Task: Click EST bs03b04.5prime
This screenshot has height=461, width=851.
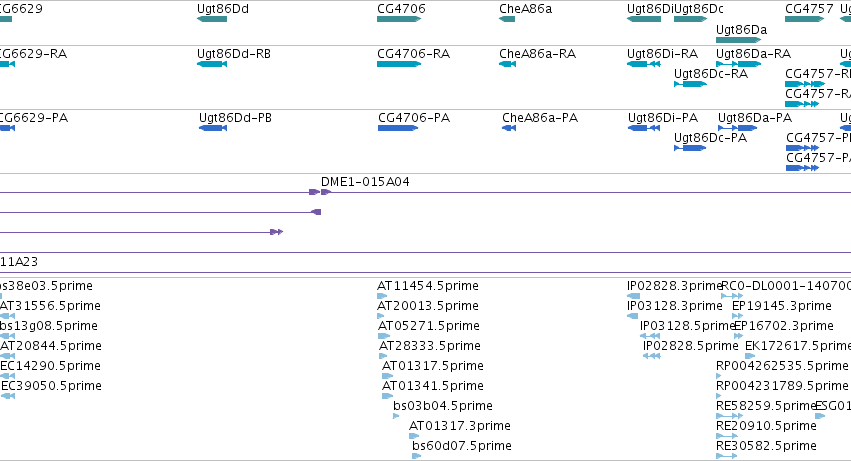Action: click(x=443, y=406)
